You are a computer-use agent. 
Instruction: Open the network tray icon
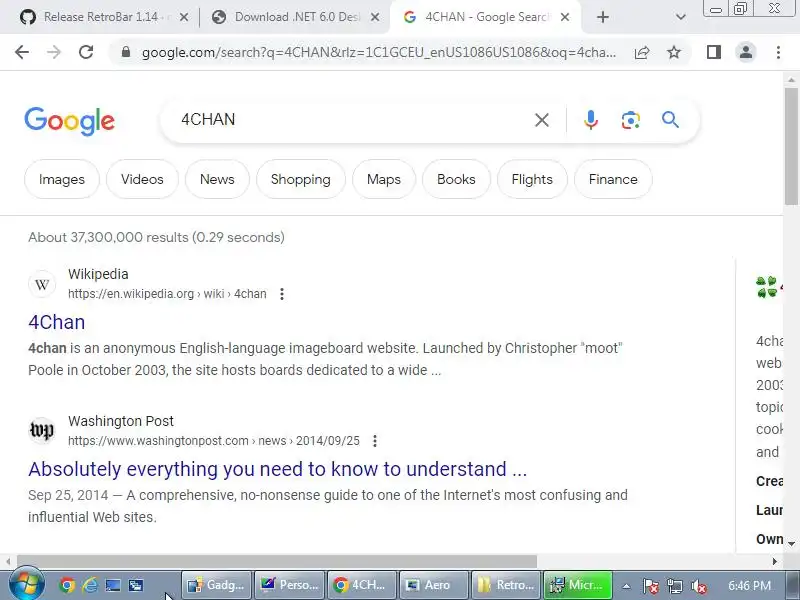[674, 586]
